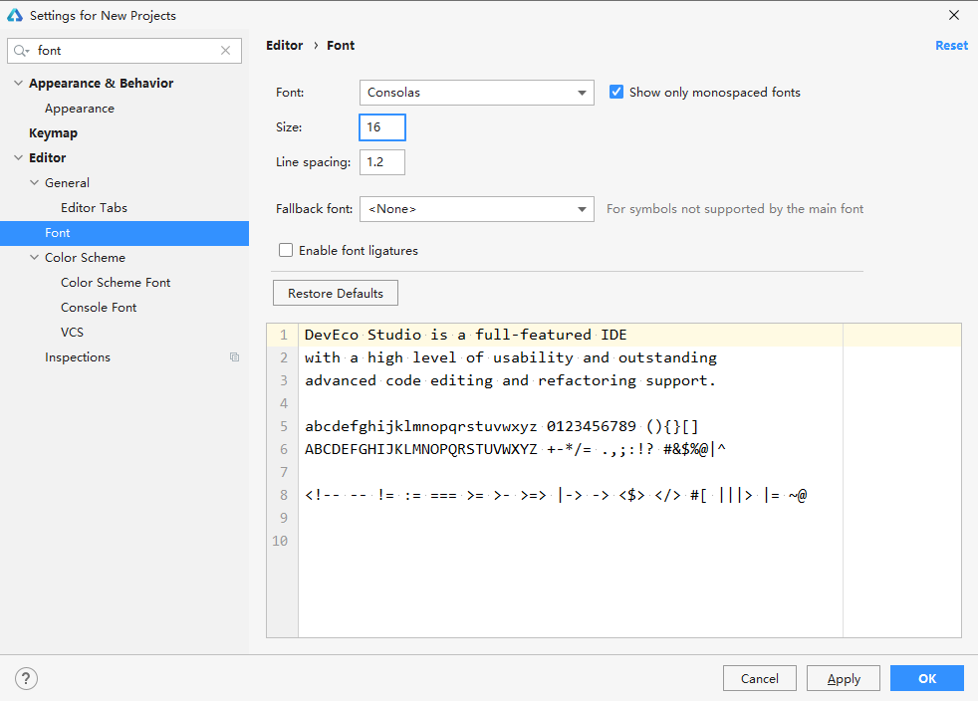The image size is (978, 701).
Task: Click the Apply button
Action: (x=843, y=679)
